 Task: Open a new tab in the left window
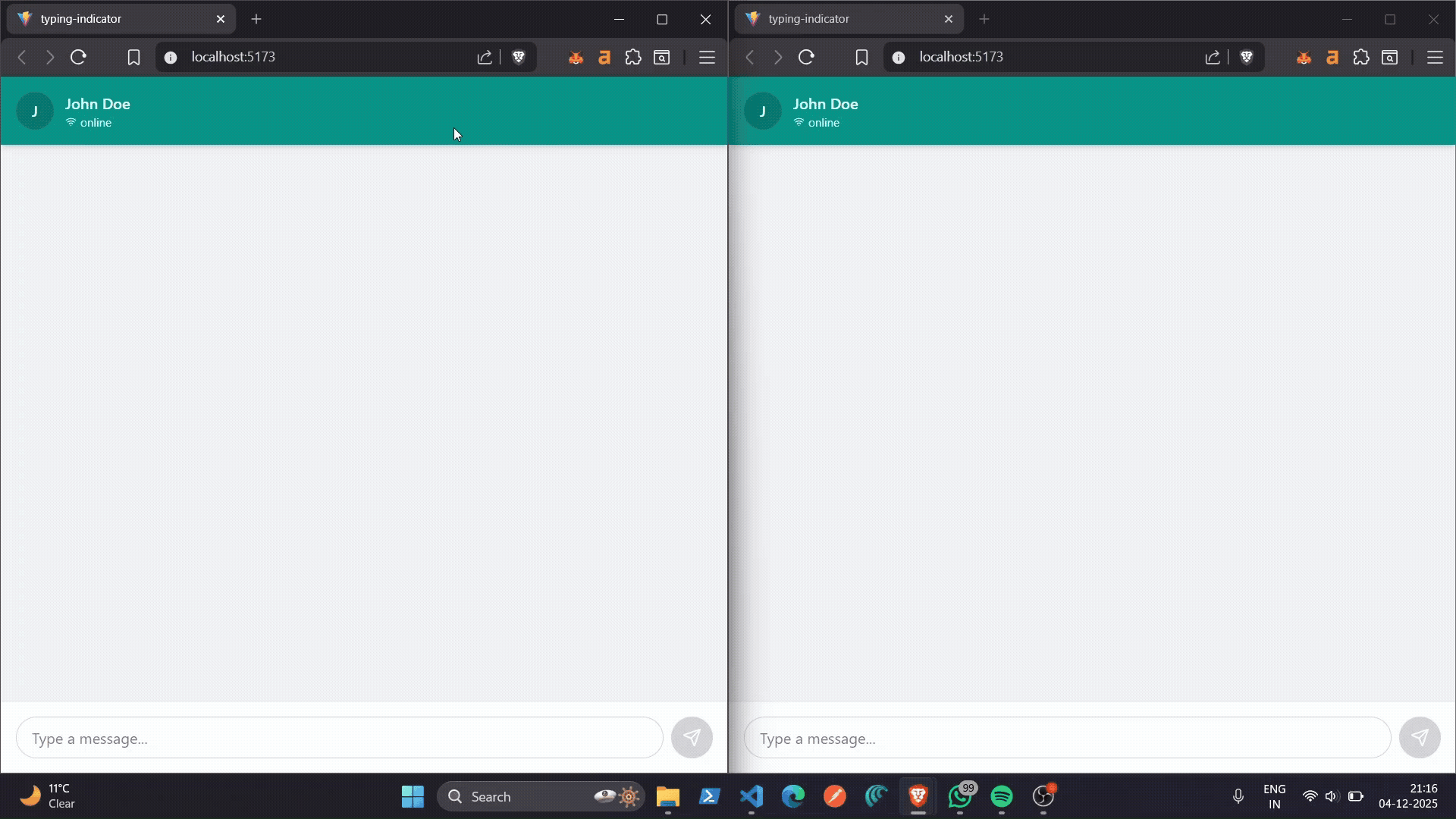click(x=256, y=19)
